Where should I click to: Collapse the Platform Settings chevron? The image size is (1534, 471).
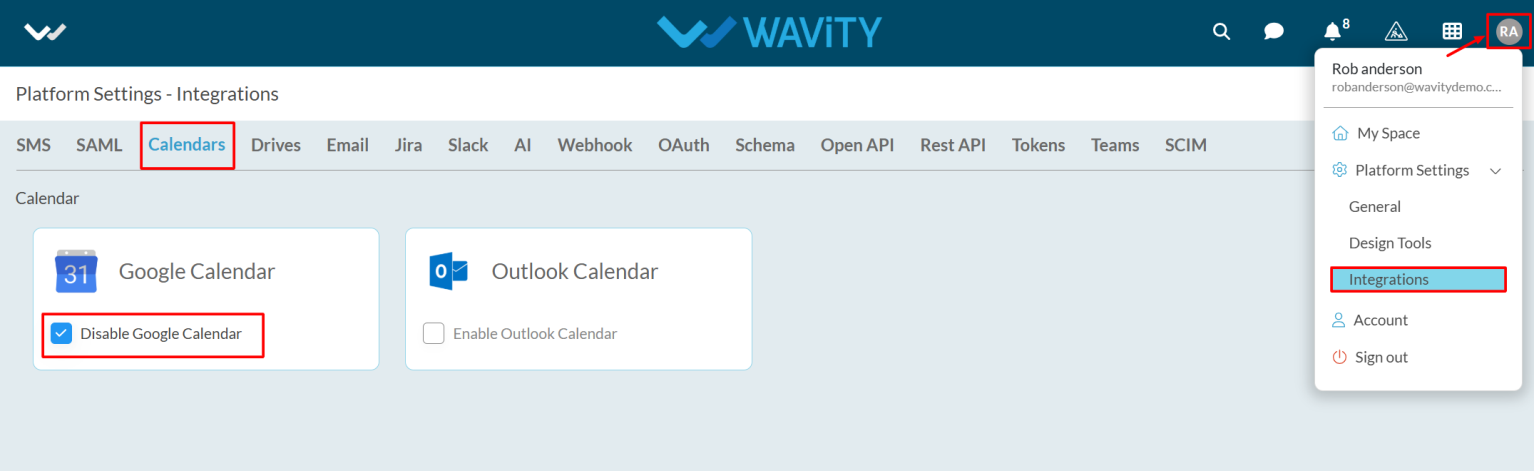click(1496, 171)
